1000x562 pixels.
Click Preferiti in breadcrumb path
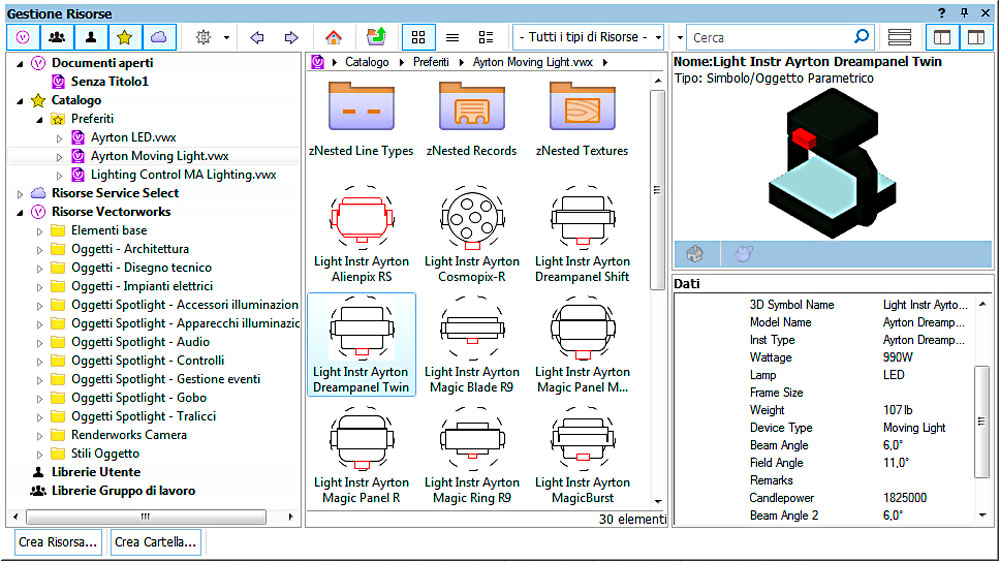pyautogui.click(x=430, y=62)
